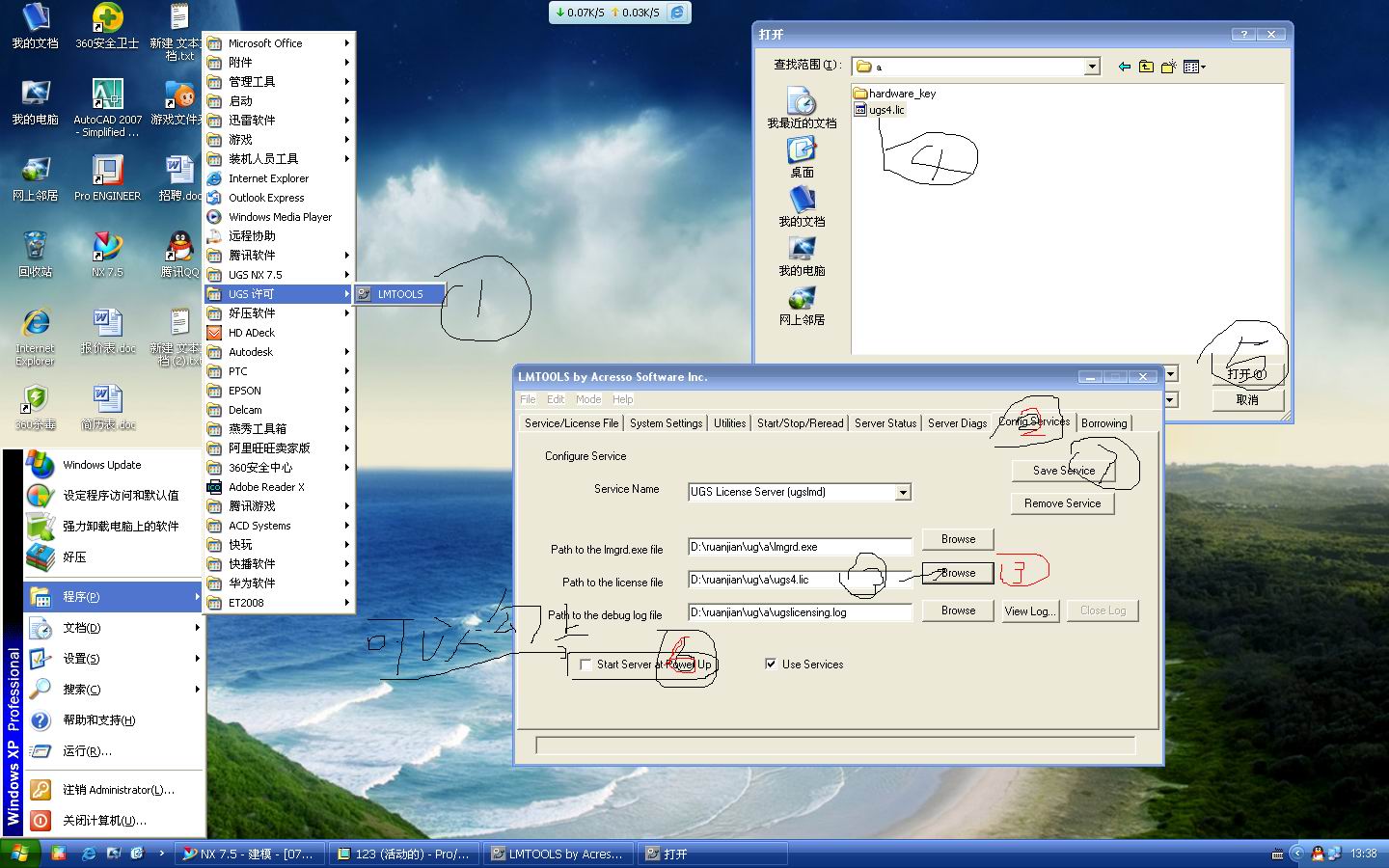
Task: Expand the Microsoft Office programs folder
Action: pos(279,43)
